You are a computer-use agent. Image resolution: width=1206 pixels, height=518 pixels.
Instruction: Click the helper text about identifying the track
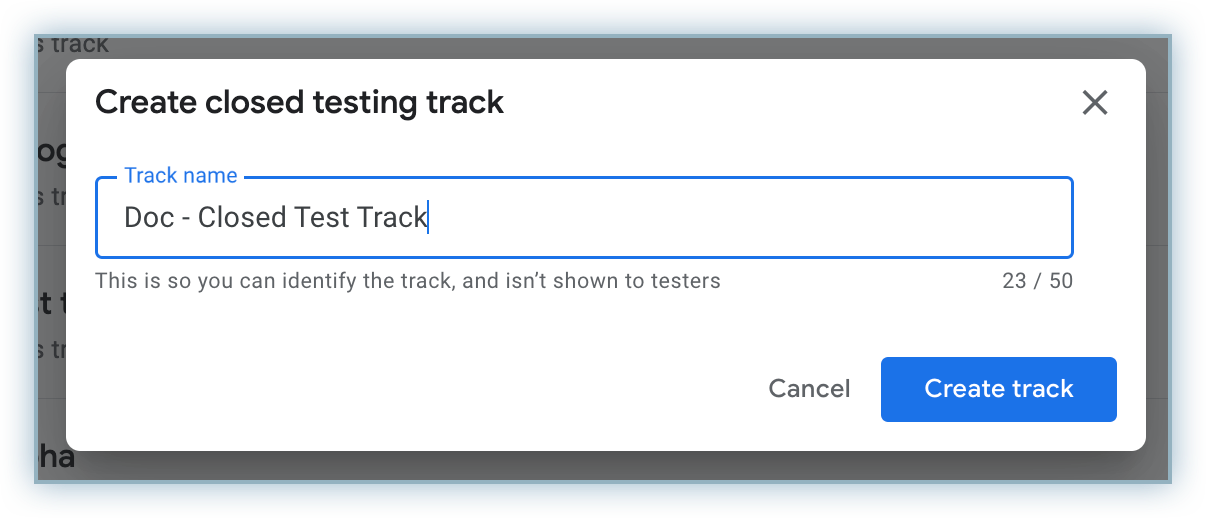(x=407, y=281)
